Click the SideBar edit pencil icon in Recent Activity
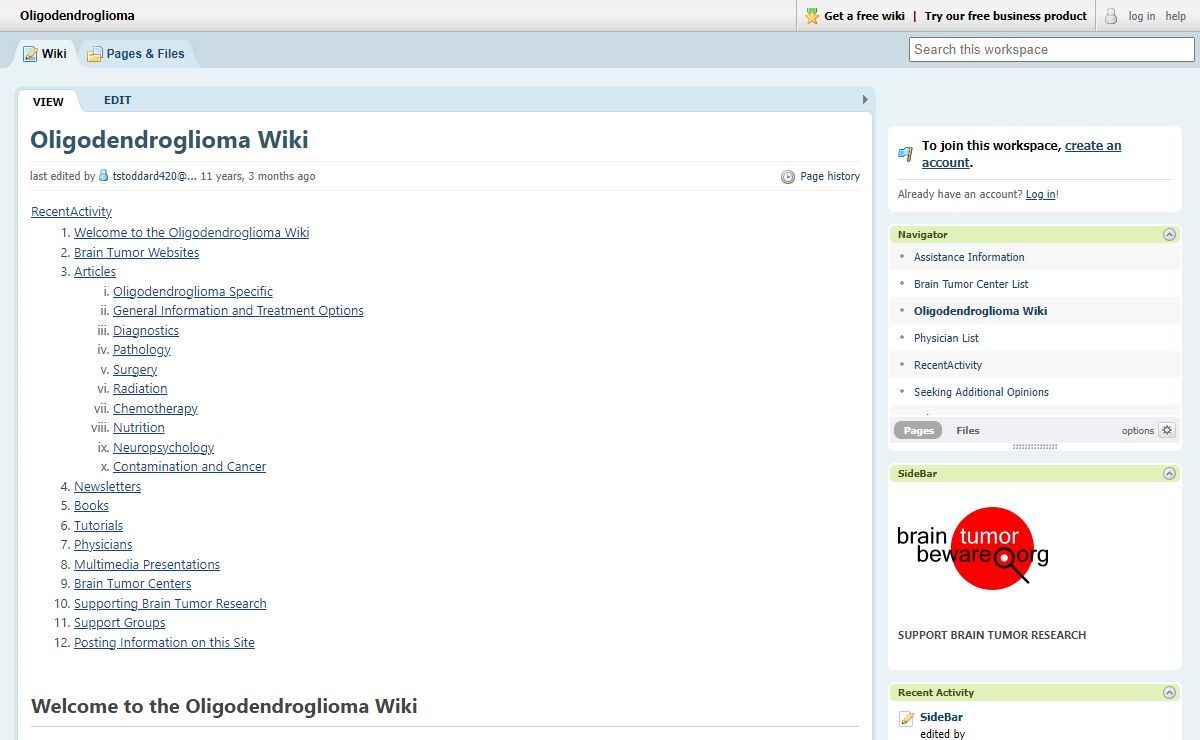Viewport: 1200px width, 740px height. [x=906, y=718]
